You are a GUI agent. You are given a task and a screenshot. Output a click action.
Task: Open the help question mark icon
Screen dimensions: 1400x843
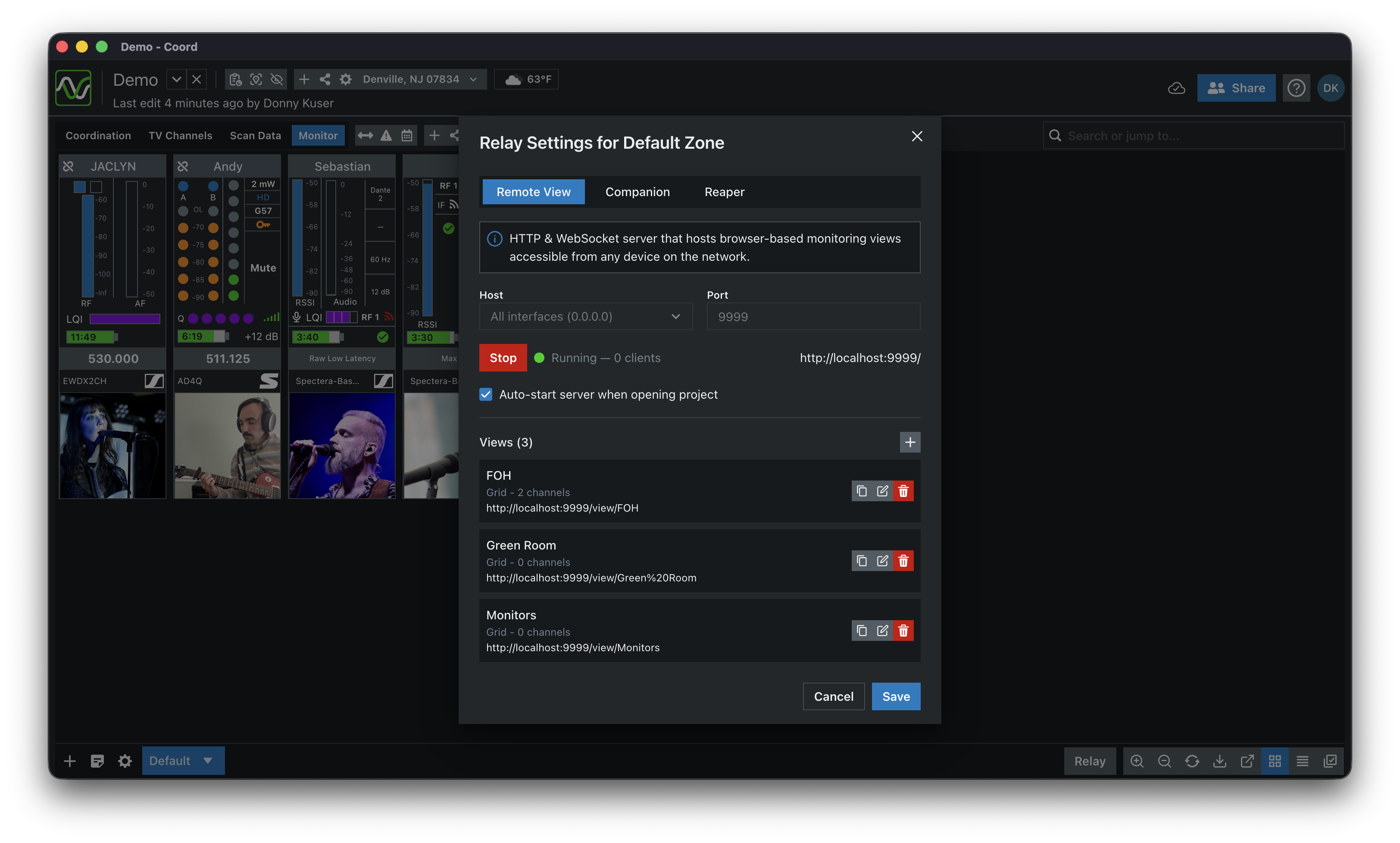click(1296, 88)
